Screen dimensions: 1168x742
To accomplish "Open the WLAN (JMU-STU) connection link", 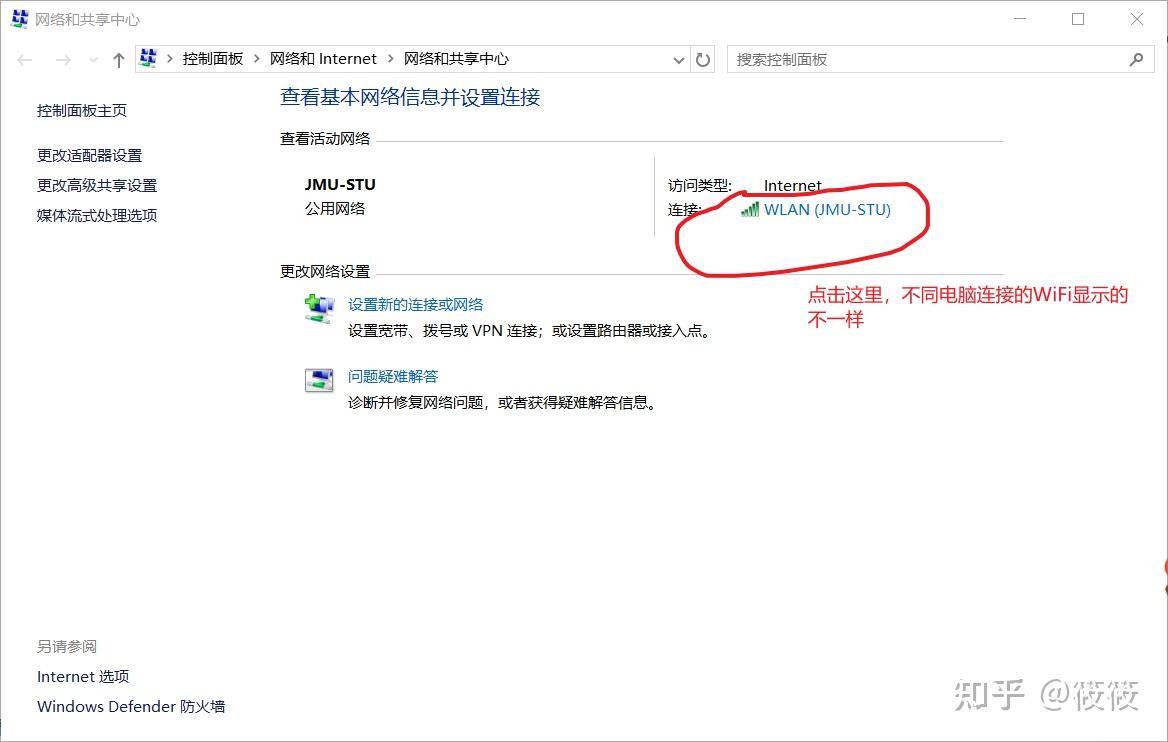I will [827, 209].
